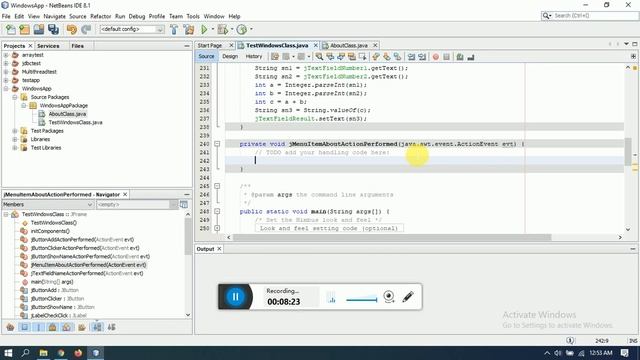Click the Debug Project toolbar icon
The height and width of the screenshot is (360, 640).
222,29
